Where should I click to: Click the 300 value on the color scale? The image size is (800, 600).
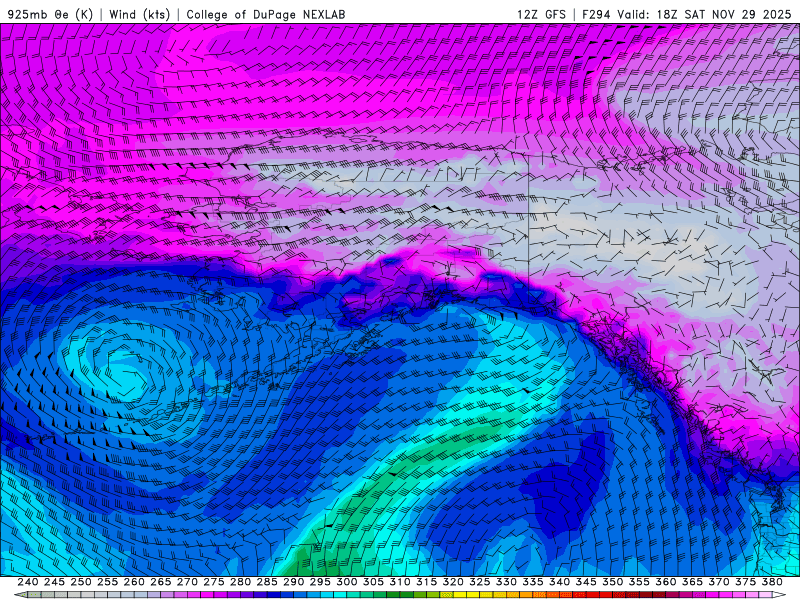click(x=346, y=582)
